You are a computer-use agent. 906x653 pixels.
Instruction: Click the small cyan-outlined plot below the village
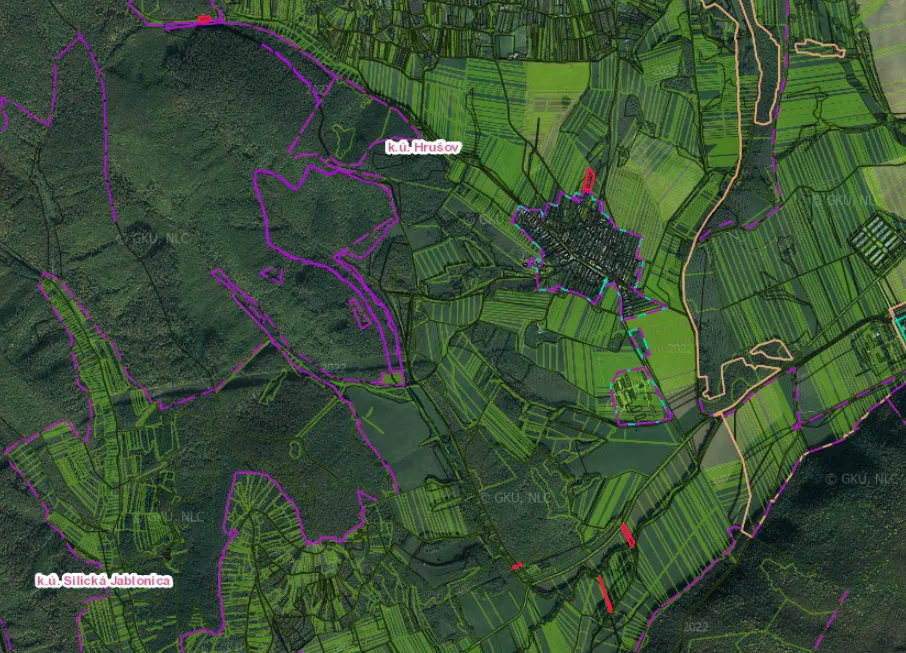(x=638, y=342)
